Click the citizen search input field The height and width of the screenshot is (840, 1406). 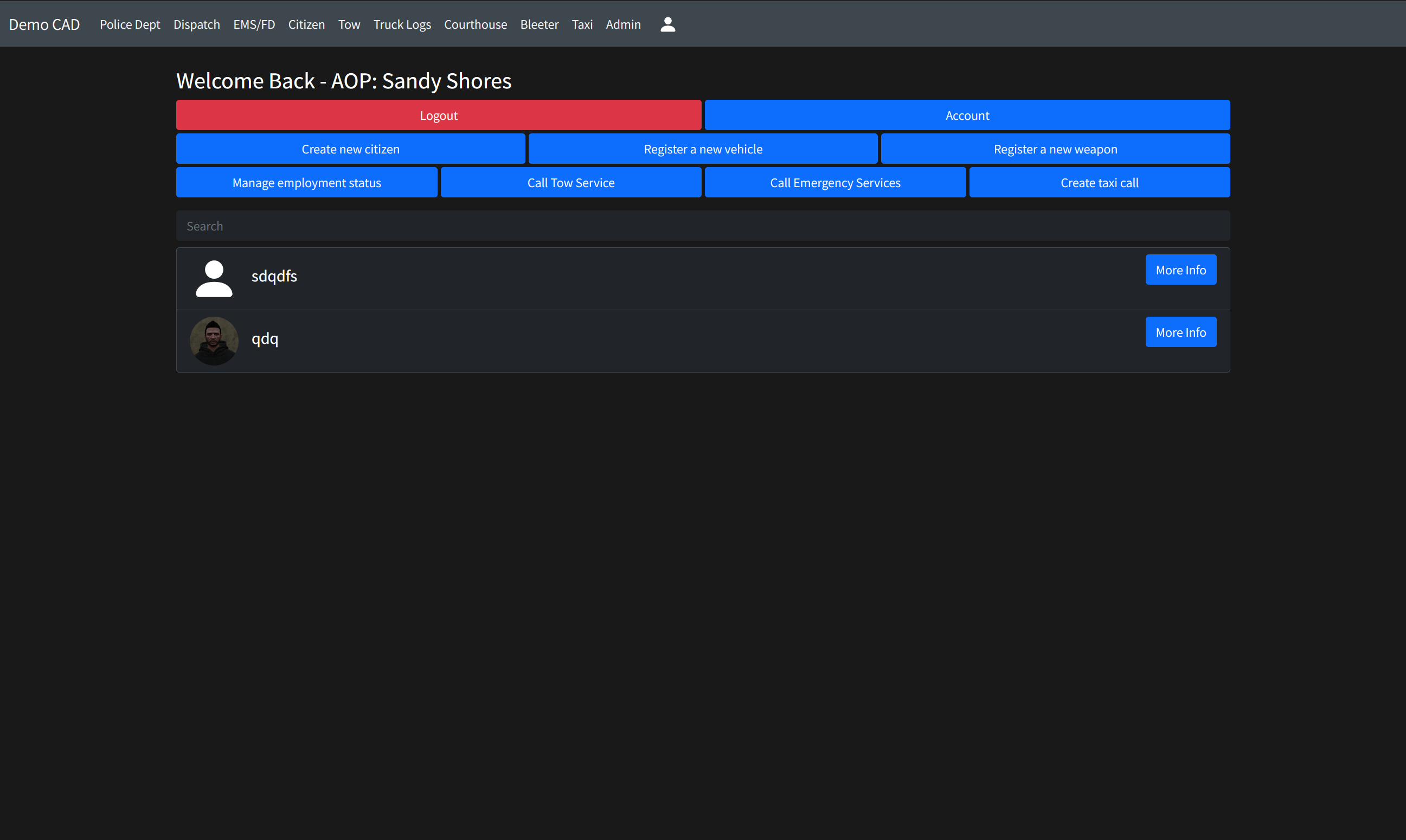[703, 225]
